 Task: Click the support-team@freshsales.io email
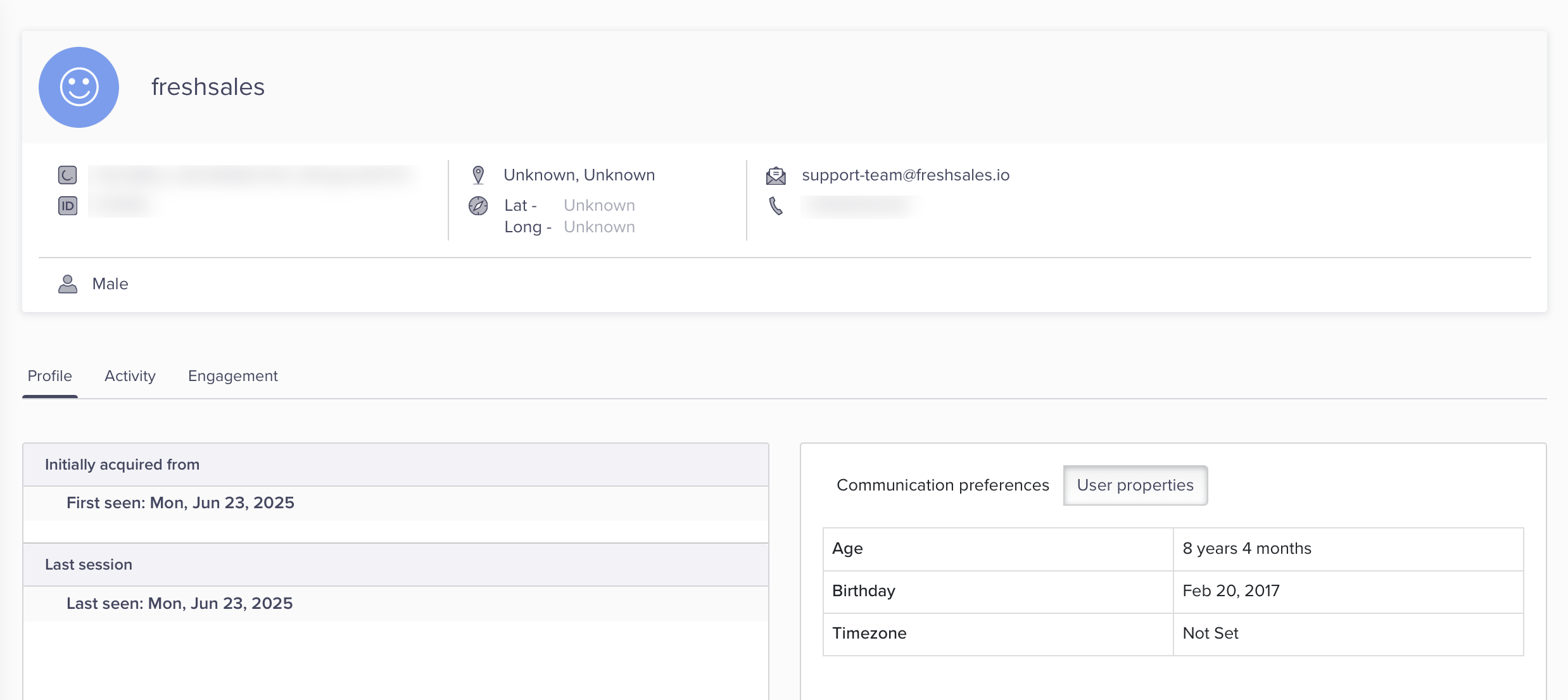coord(906,175)
